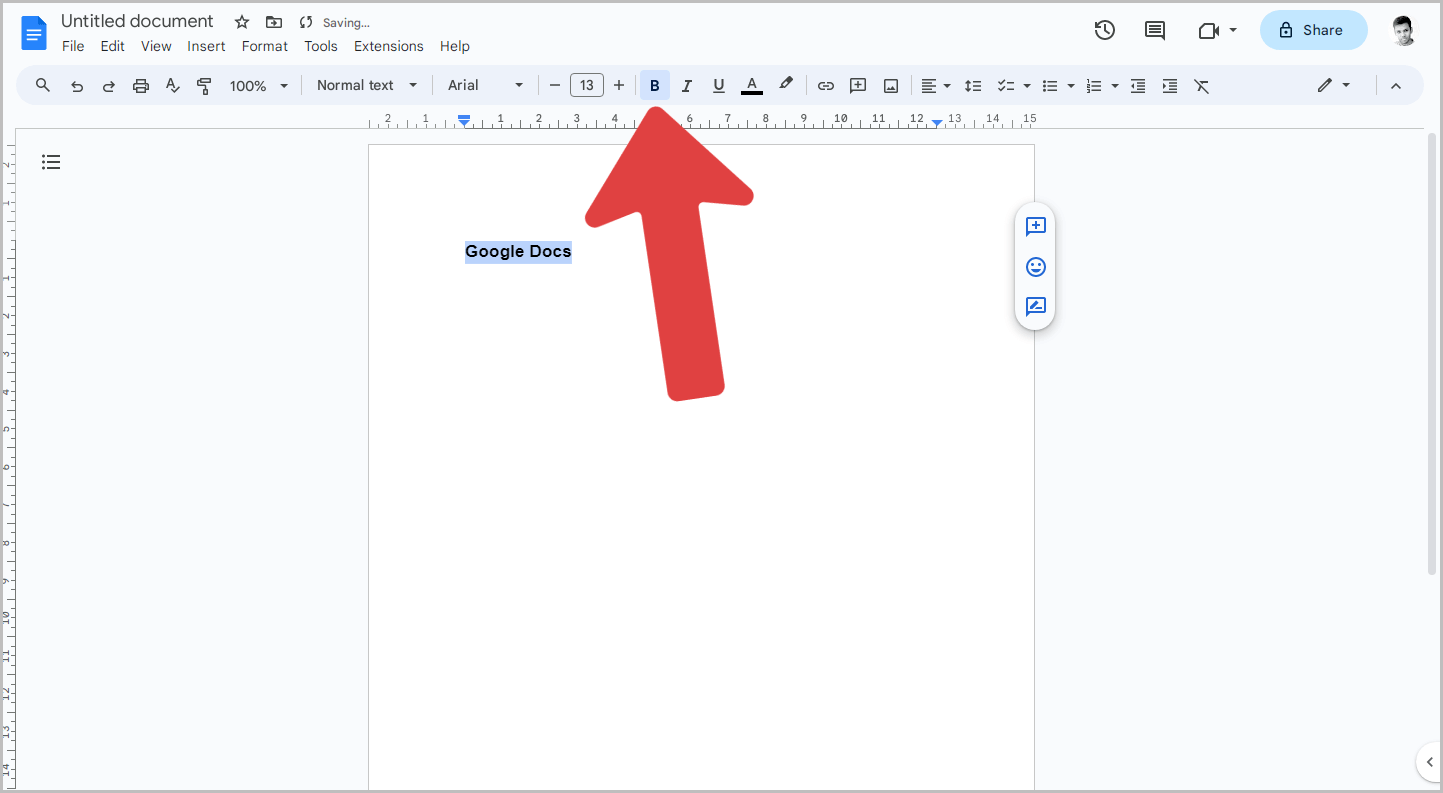Open the Google Docs home icon
The width and height of the screenshot is (1443, 793).
[34, 33]
